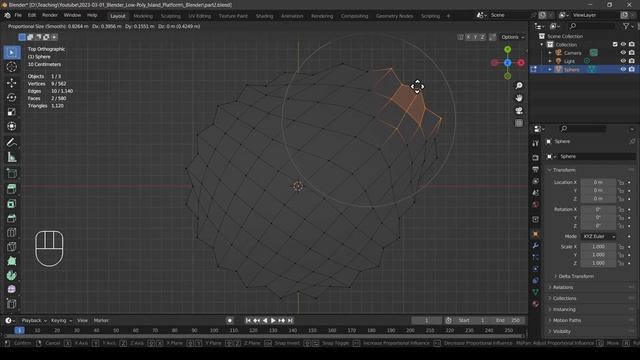Image resolution: width=640 pixels, height=360 pixels.
Task: Play the timeline animation
Action: pos(273,320)
